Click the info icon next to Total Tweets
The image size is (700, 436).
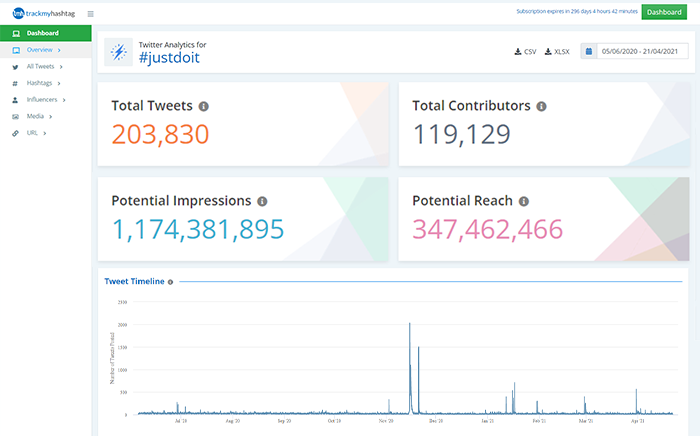point(204,106)
